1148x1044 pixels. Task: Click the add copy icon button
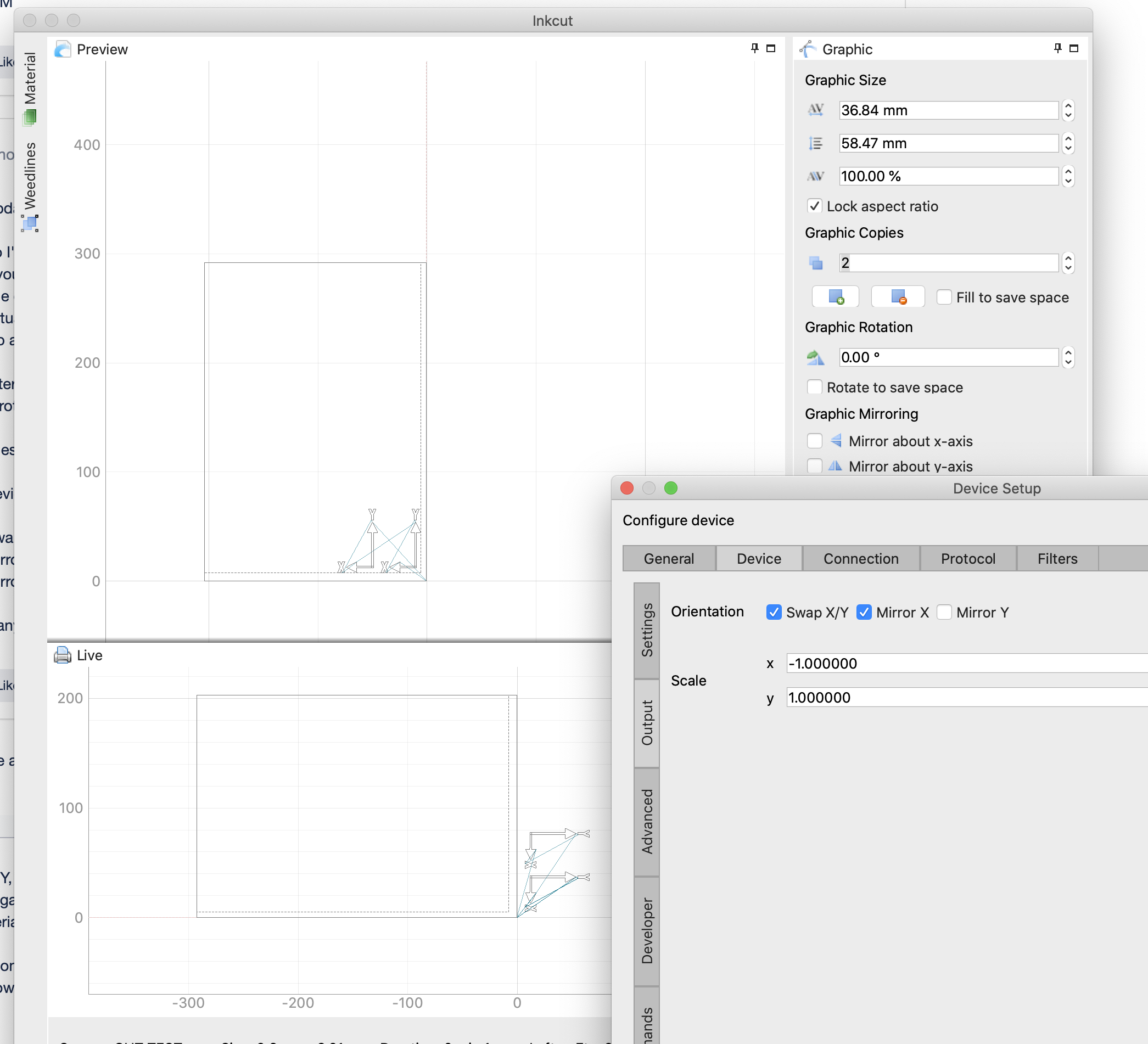(835, 297)
